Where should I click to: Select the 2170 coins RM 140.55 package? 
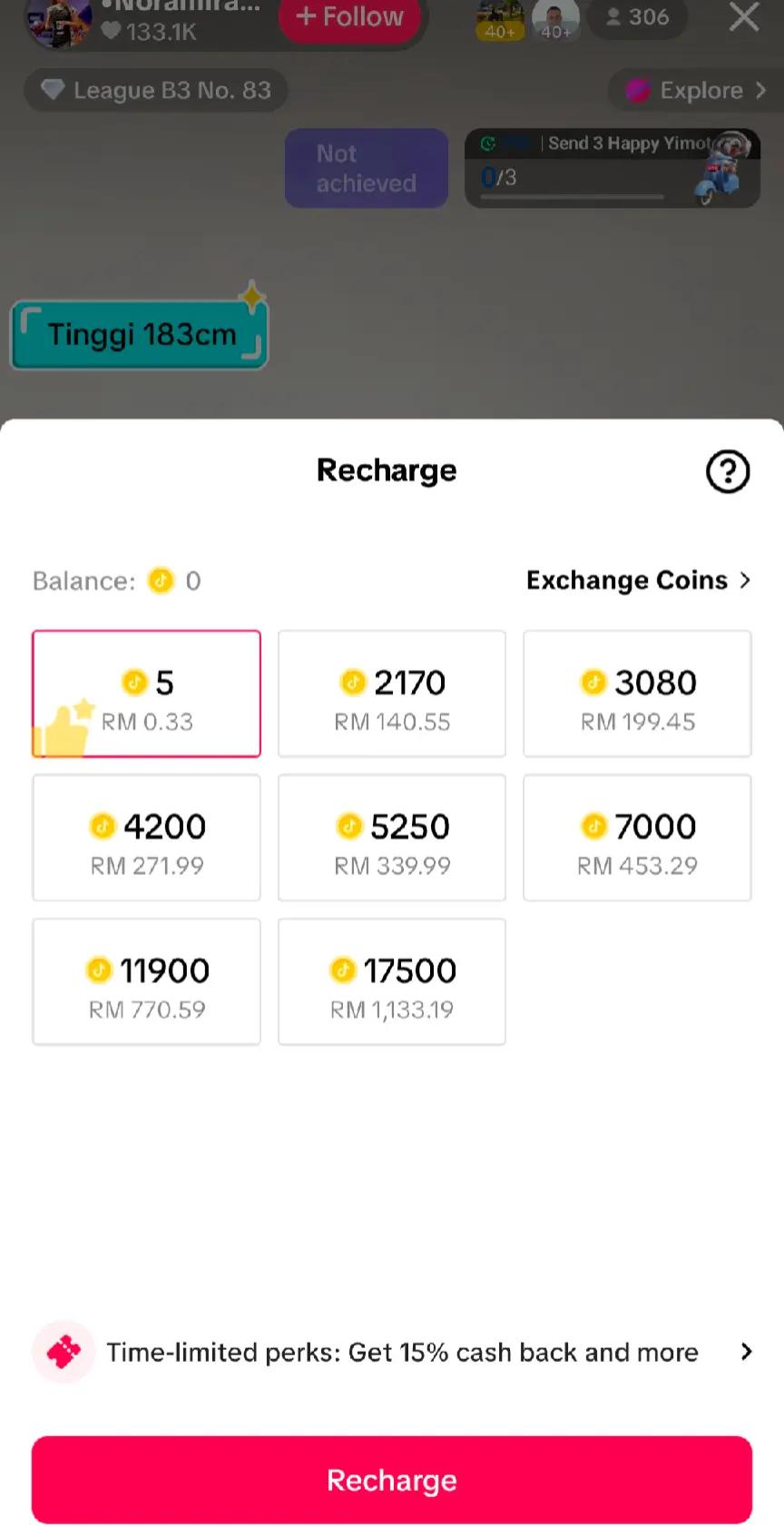(392, 694)
